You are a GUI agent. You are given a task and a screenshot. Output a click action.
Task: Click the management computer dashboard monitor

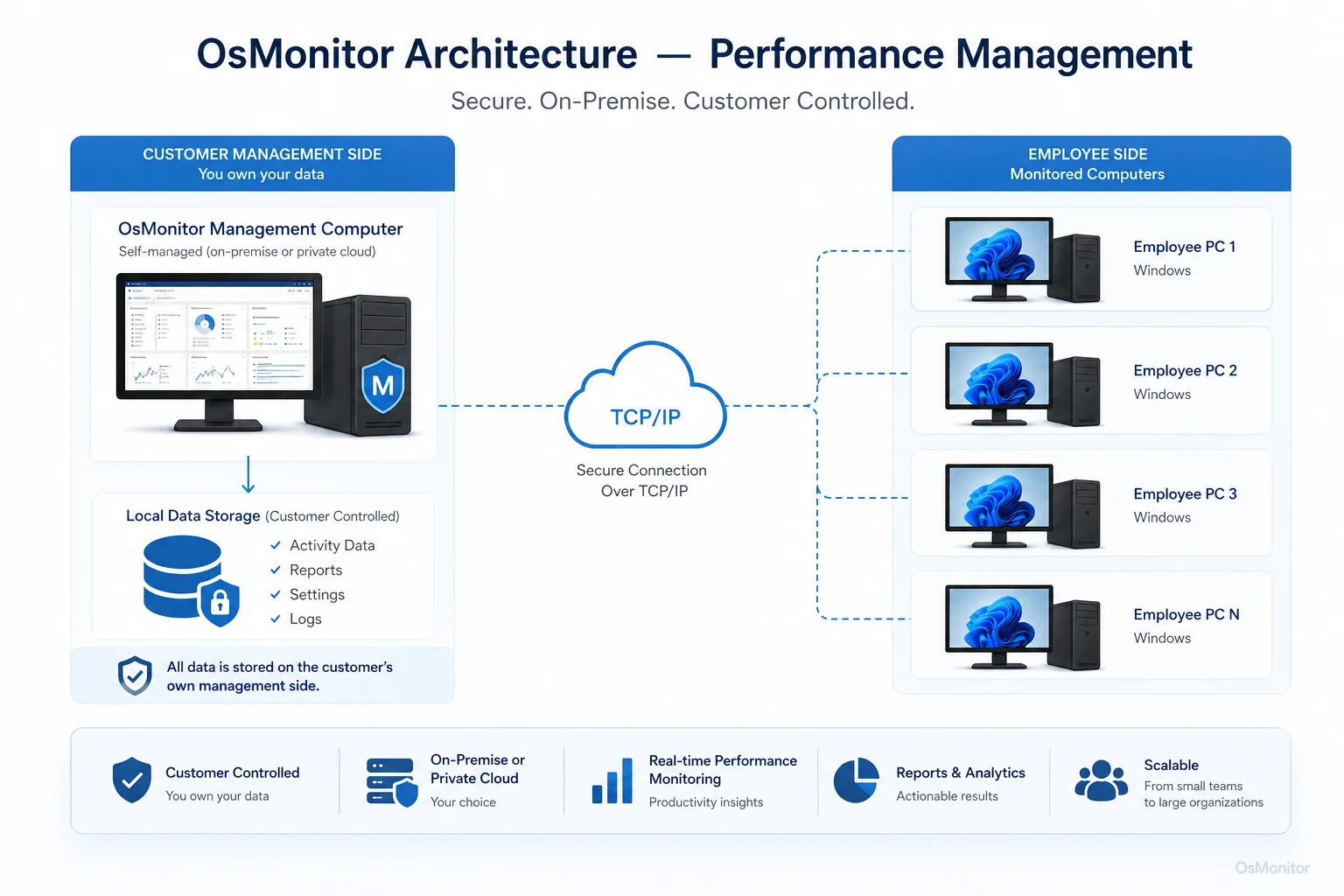pos(219,352)
